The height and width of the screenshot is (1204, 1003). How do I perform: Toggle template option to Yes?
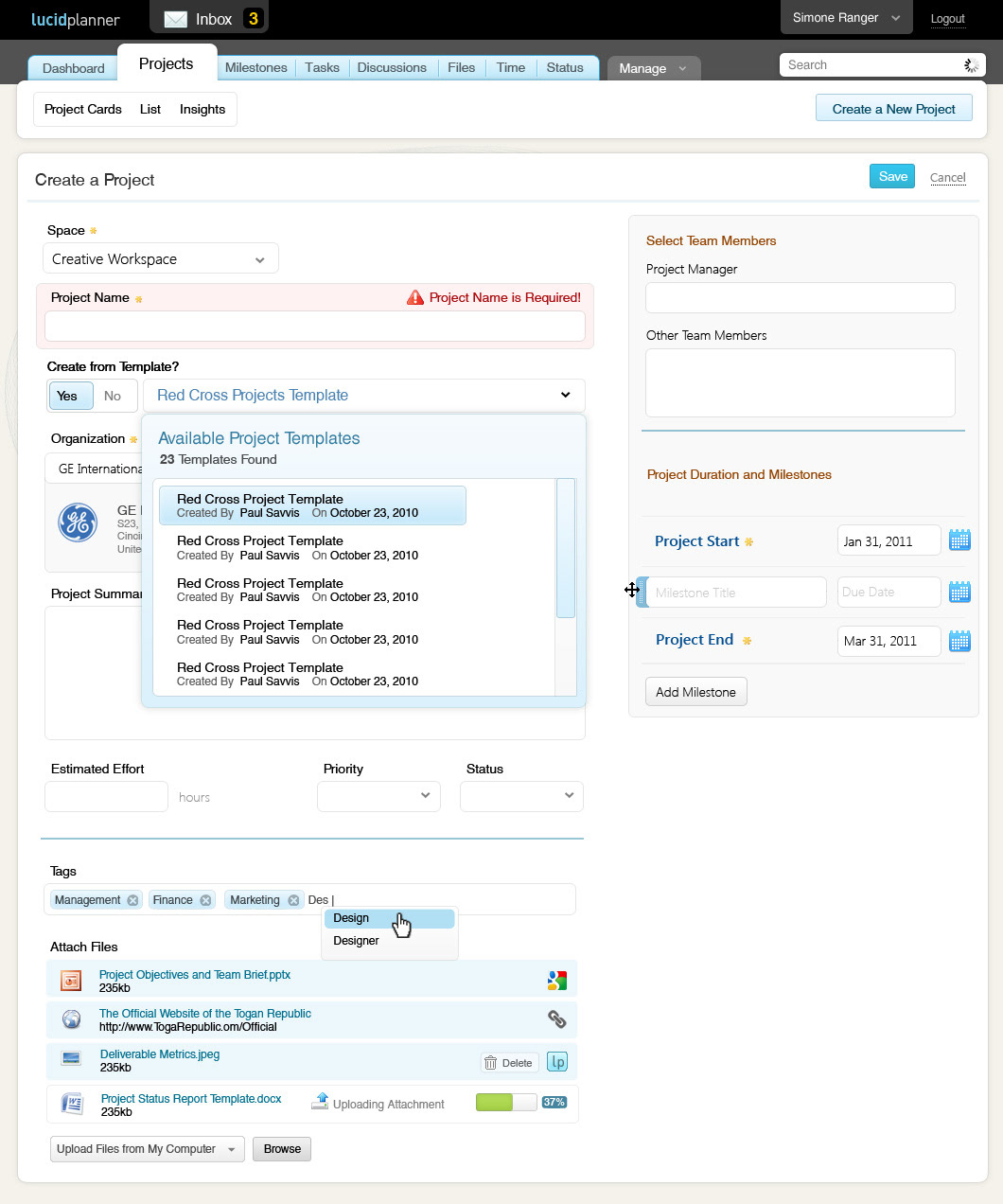(68, 396)
